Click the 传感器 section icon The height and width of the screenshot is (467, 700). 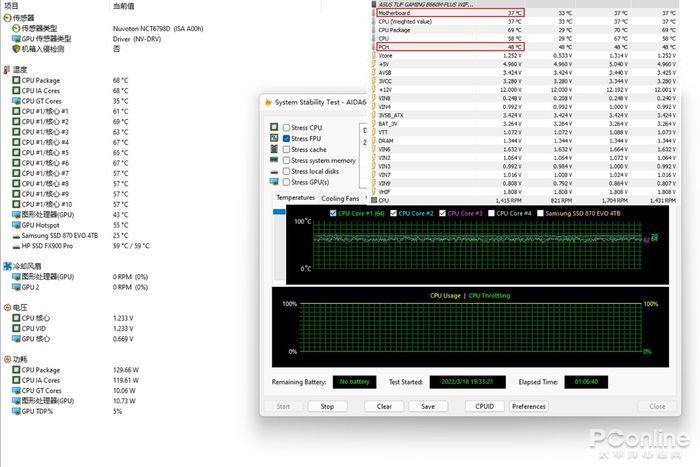coord(7,18)
